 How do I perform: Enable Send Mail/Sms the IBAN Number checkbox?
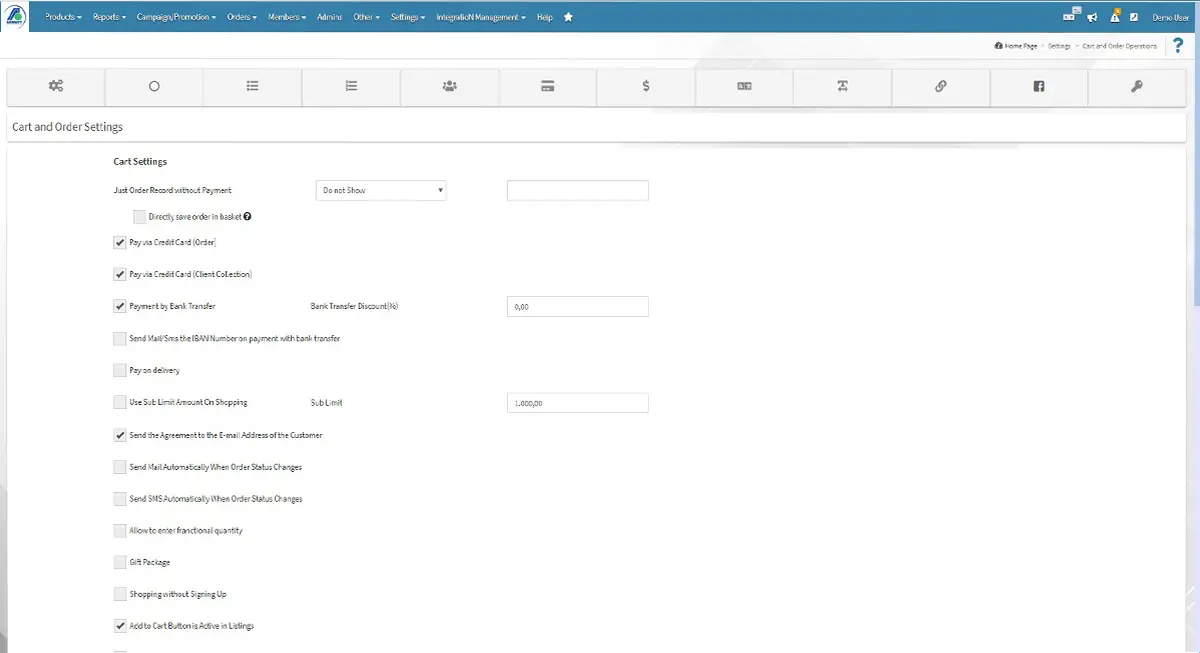coord(120,338)
